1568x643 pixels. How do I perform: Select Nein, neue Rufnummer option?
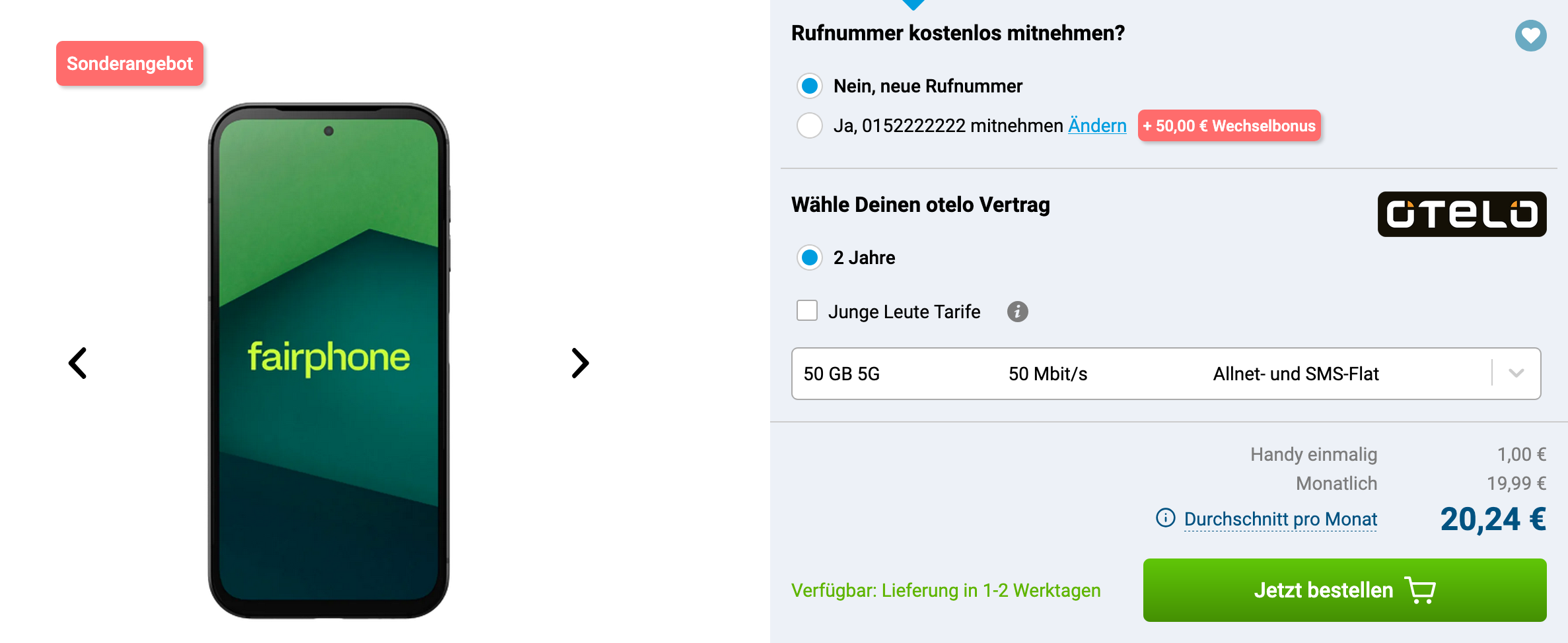[x=810, y=86]
